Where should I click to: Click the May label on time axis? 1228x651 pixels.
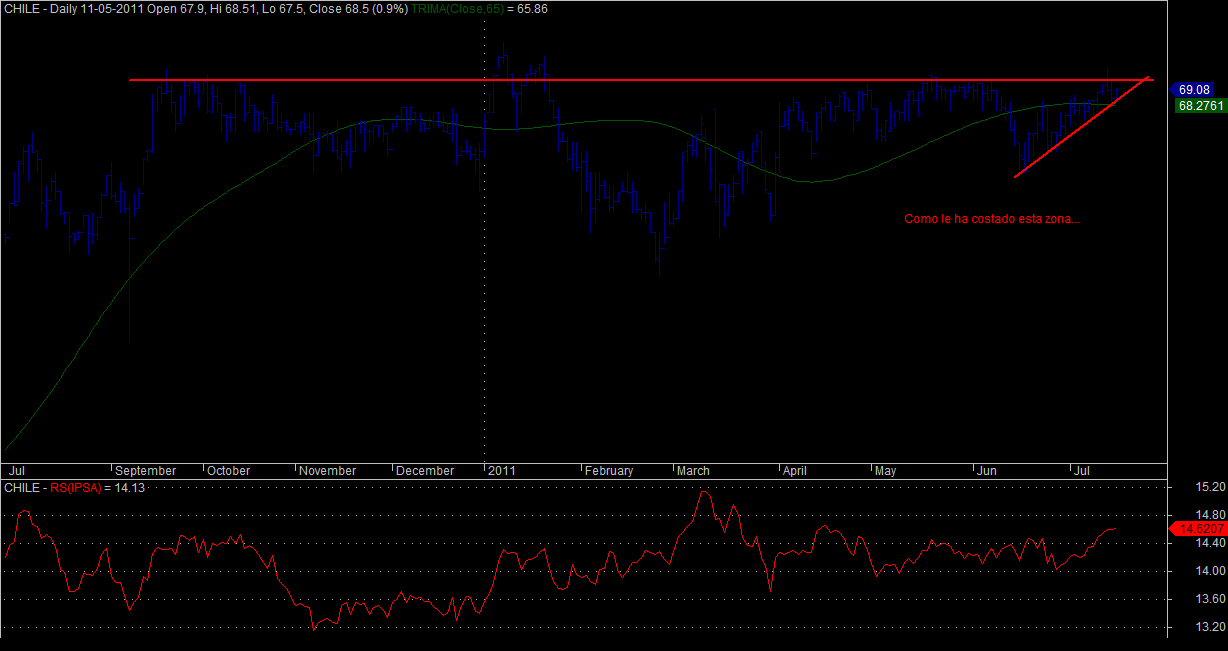[x=886, y=470]
